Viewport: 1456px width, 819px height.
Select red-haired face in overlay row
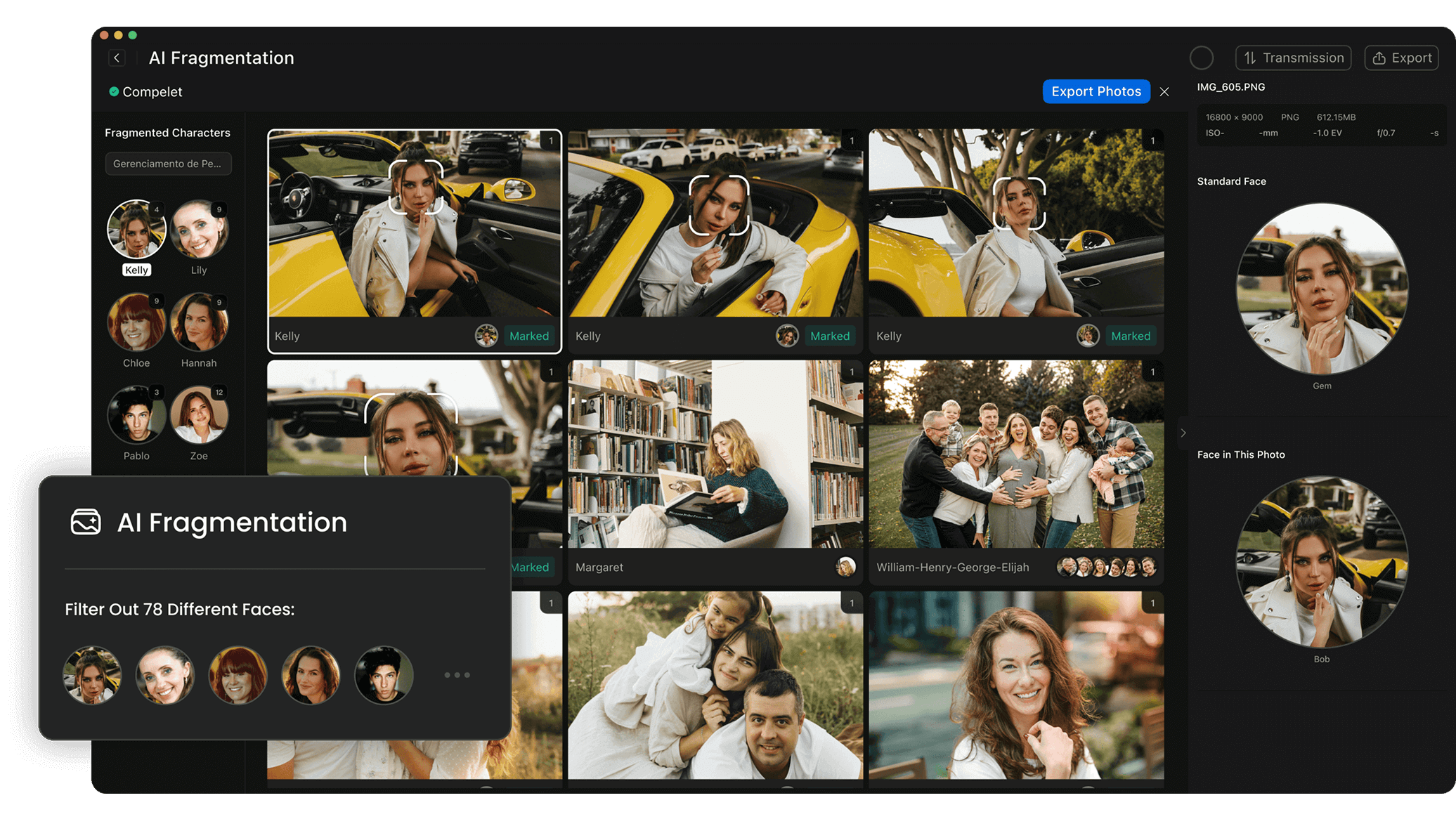[238, 675]
